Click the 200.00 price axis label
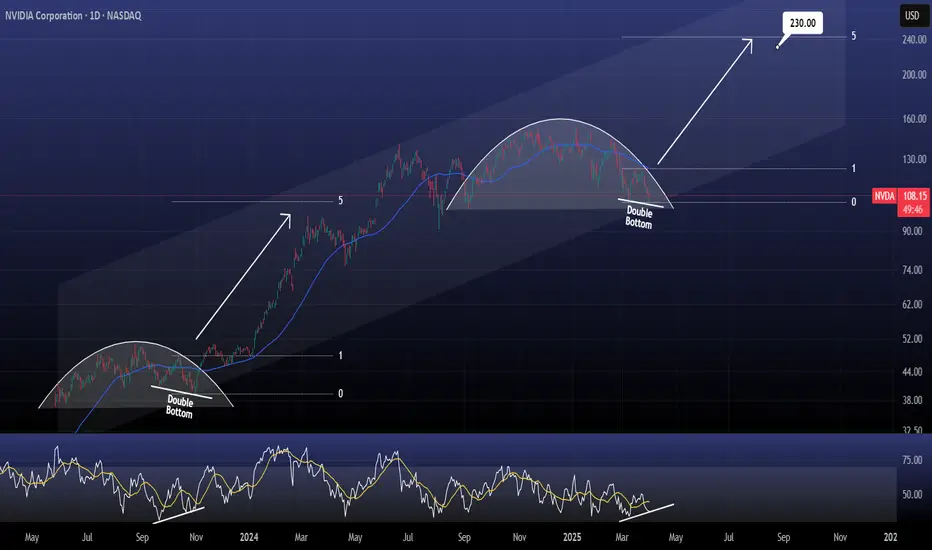This screenshot has height=550, width=932. (x=914, y=75)
